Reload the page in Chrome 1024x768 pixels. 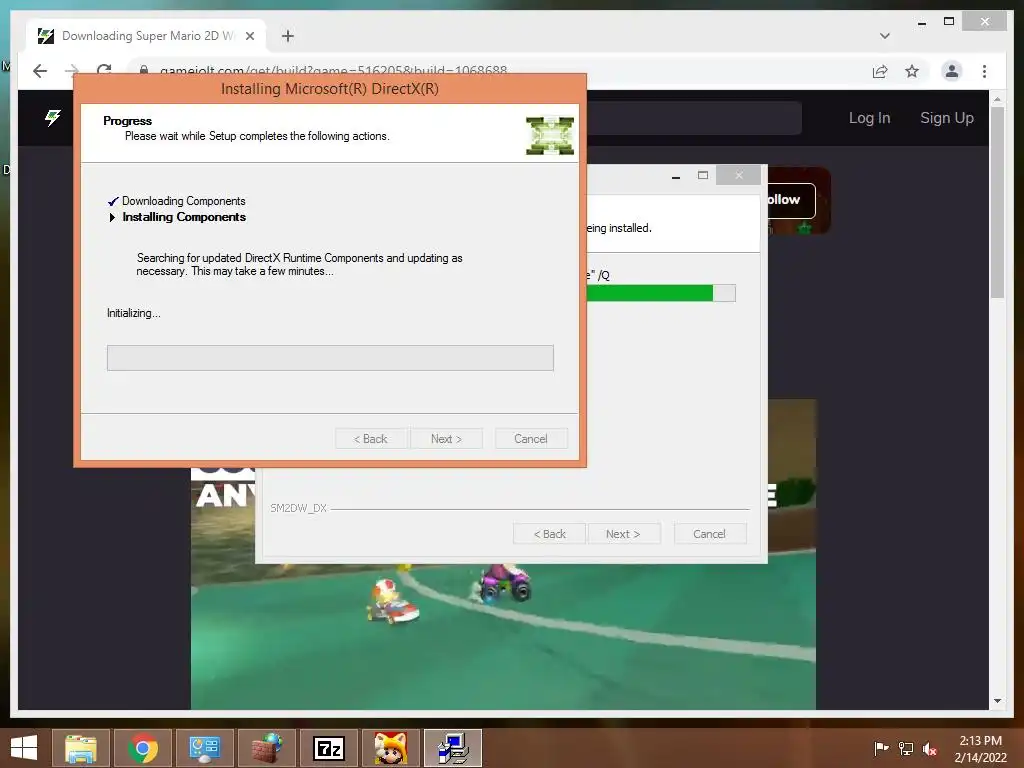104,69
